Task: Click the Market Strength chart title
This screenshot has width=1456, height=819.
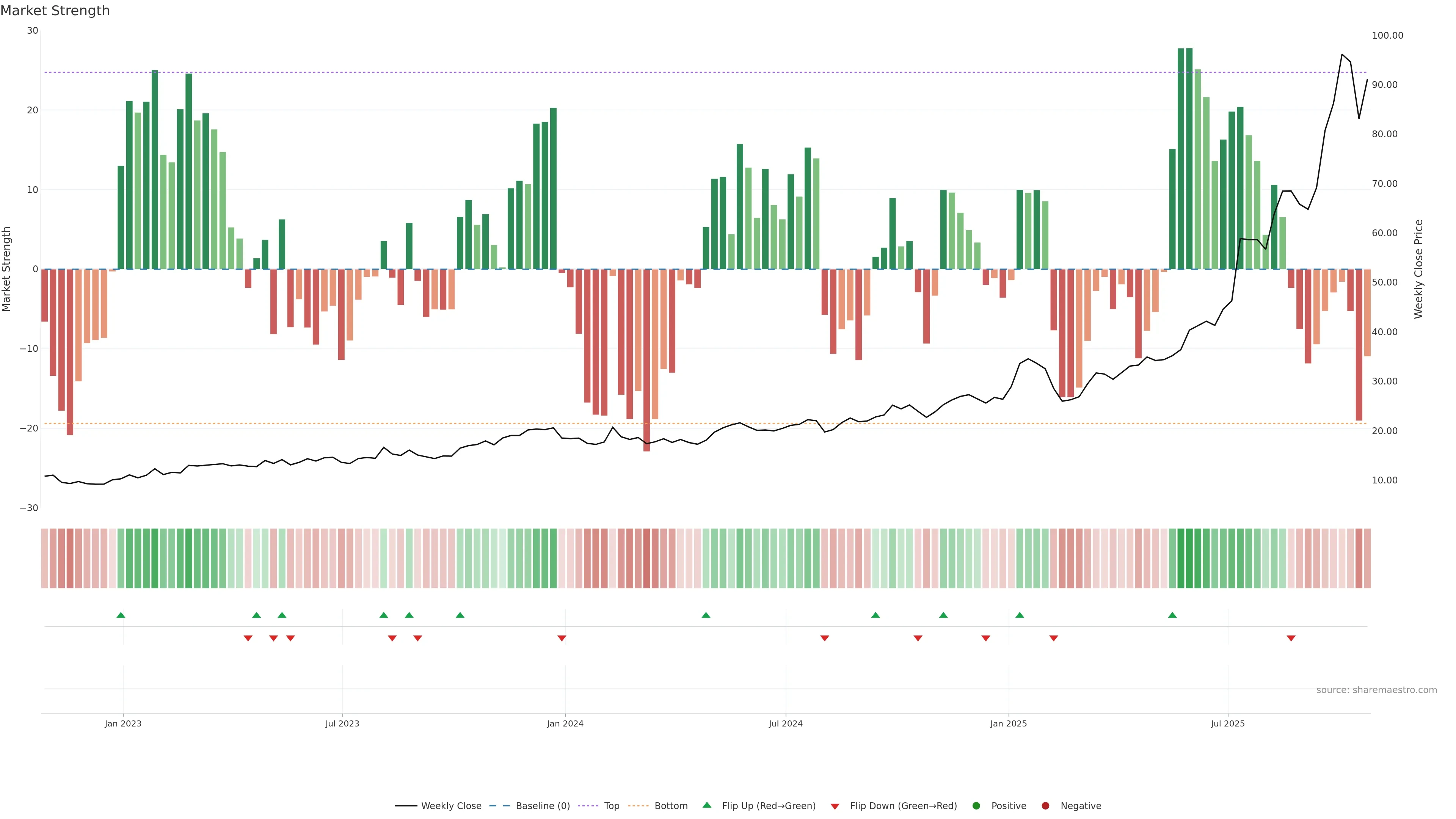Action: [55, 11]
